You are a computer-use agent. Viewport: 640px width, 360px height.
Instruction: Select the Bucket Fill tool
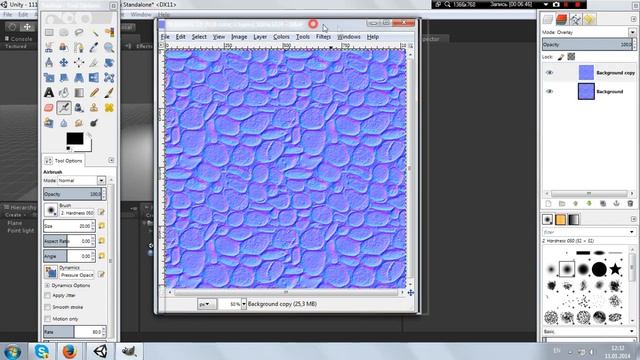coord(64,93)
